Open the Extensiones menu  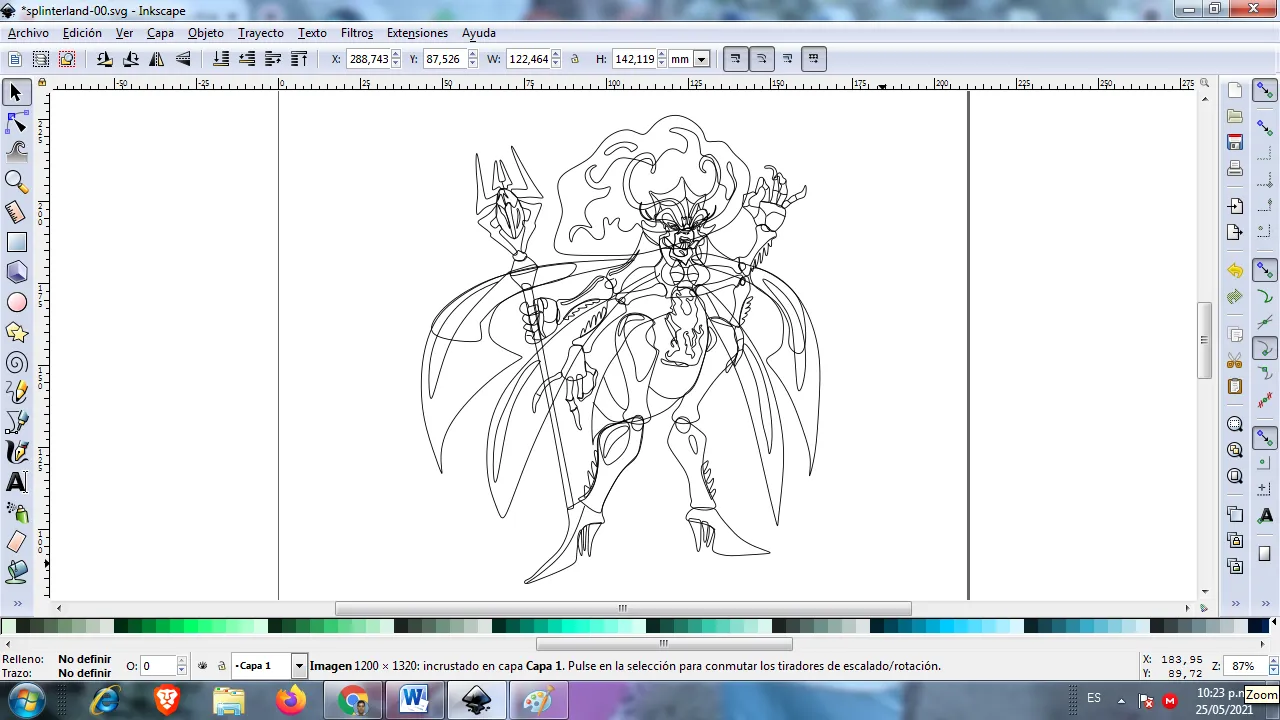[417, 33]
